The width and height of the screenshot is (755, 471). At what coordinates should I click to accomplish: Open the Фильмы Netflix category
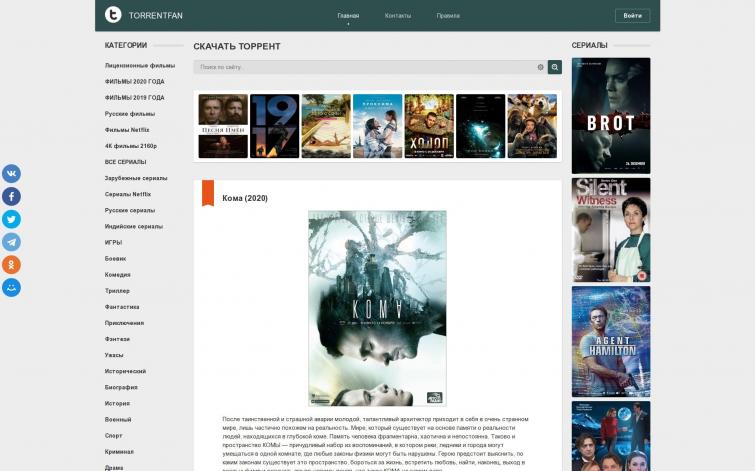(127, 130)
